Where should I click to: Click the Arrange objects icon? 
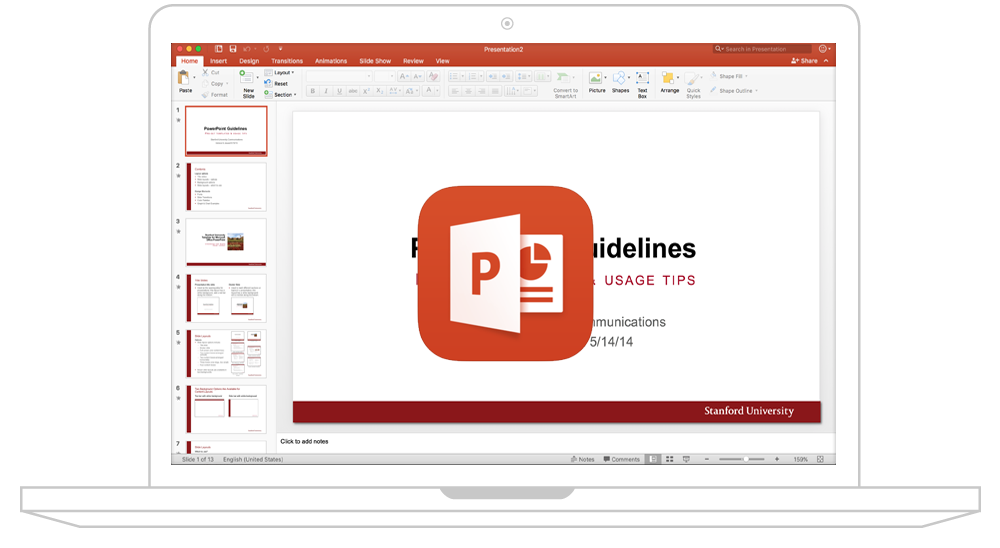point(669,79)
